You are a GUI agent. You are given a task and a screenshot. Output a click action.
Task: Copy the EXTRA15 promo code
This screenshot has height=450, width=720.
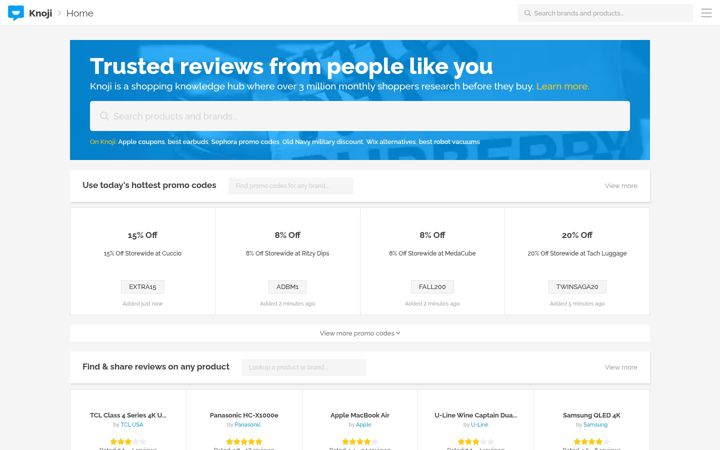[x=142, y=287]
